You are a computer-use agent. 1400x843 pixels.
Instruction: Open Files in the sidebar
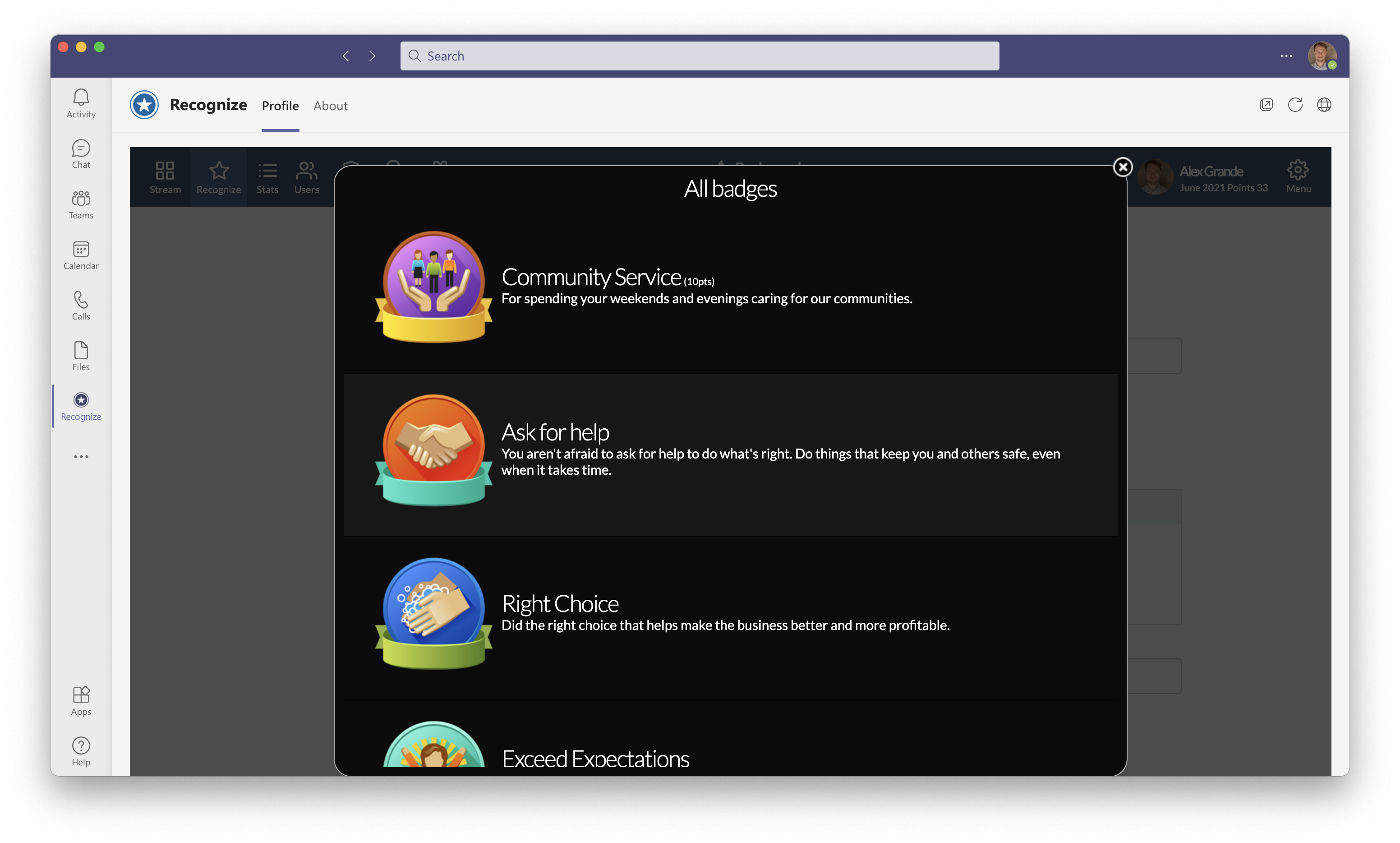click(81, 356)
